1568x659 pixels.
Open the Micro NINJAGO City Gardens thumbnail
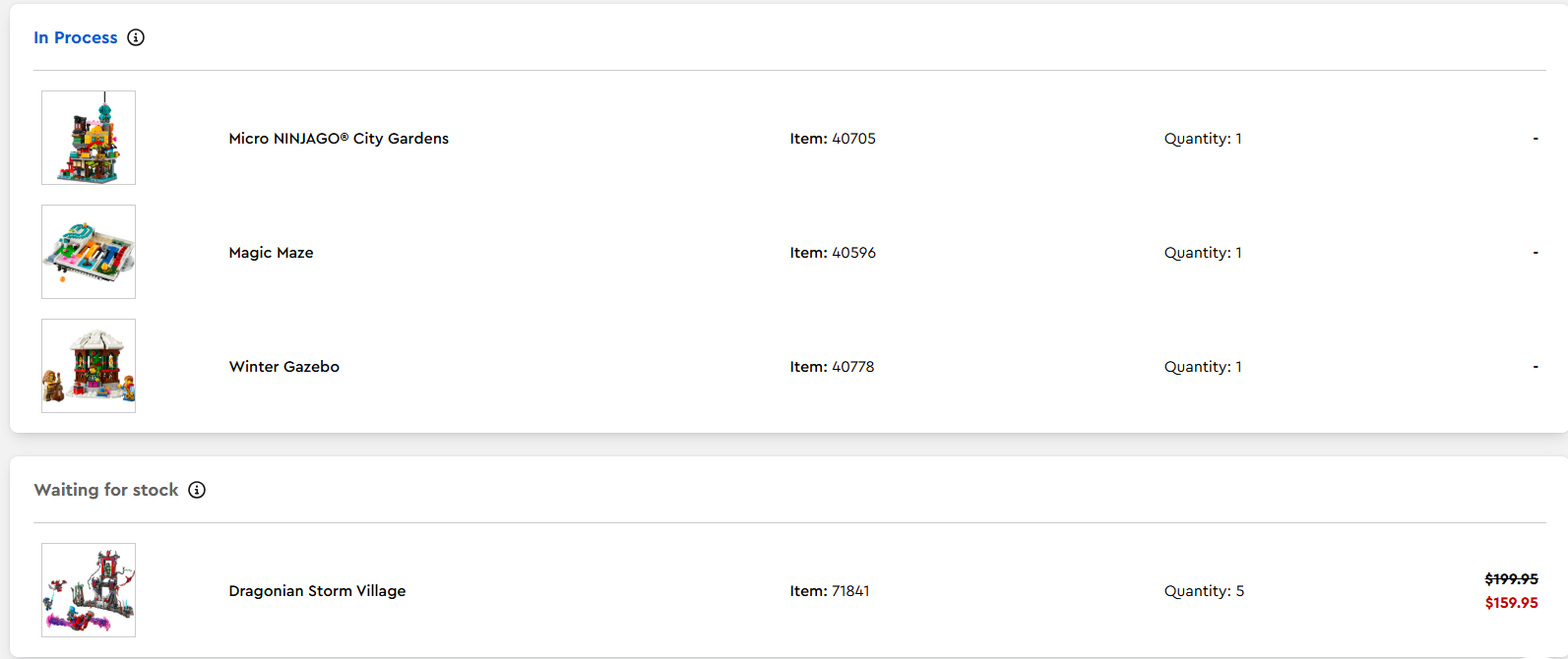[x=89, y=138]
